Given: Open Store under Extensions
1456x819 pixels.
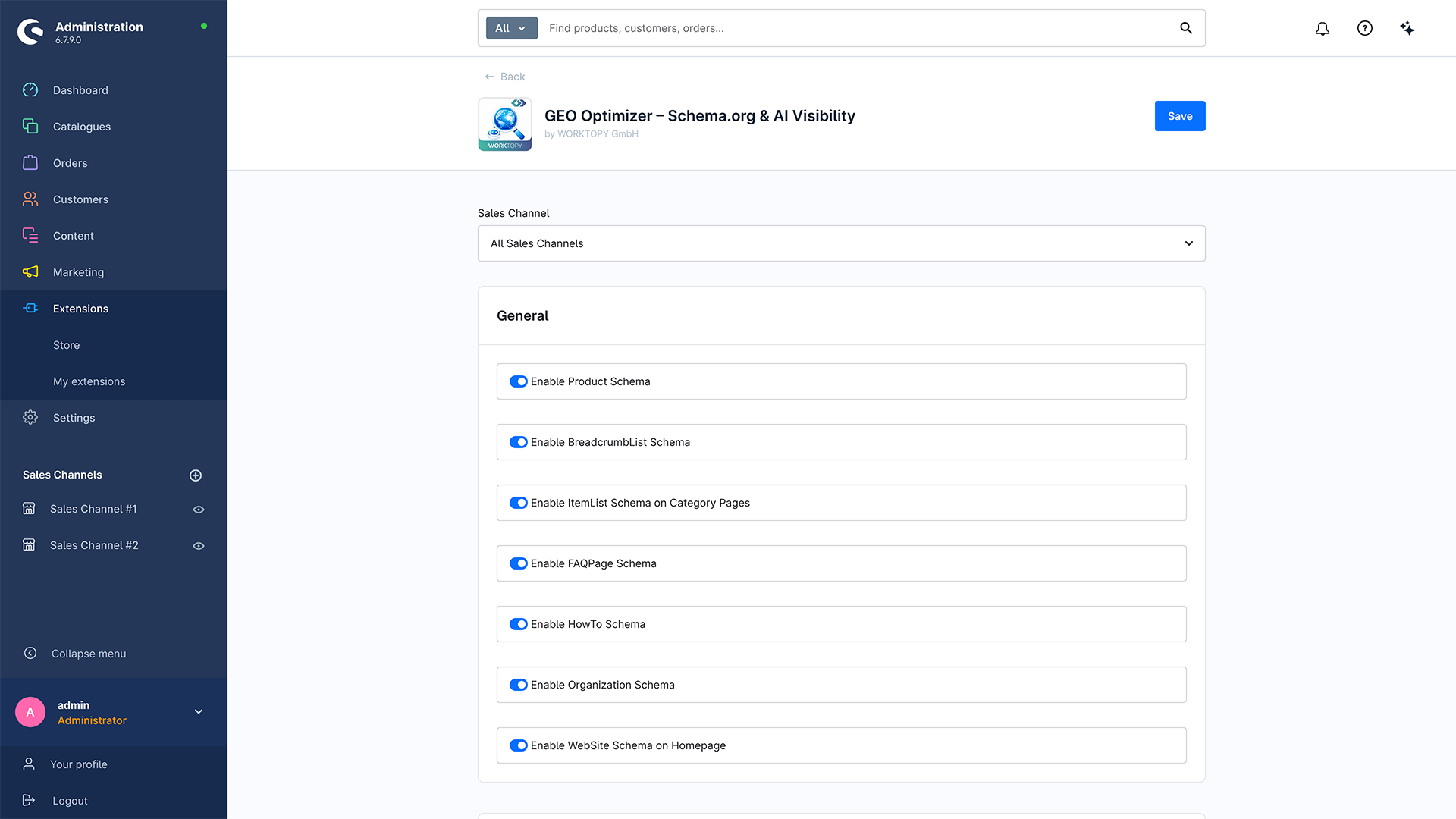Looking at the screenshot, I should click(67, 345).
